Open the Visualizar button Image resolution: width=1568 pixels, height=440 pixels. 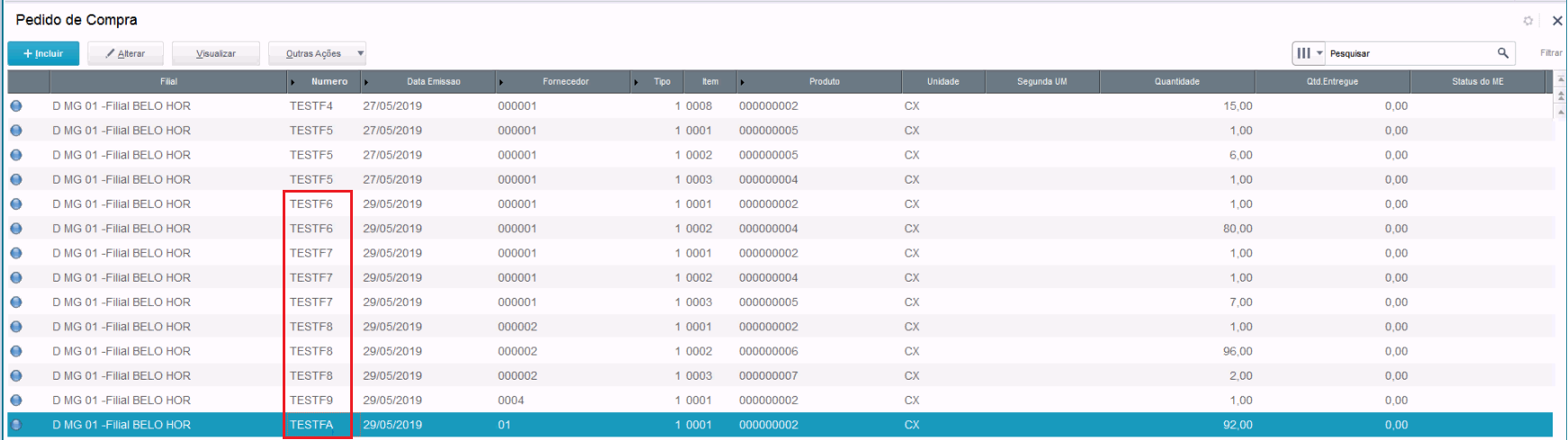pos(216,54)
